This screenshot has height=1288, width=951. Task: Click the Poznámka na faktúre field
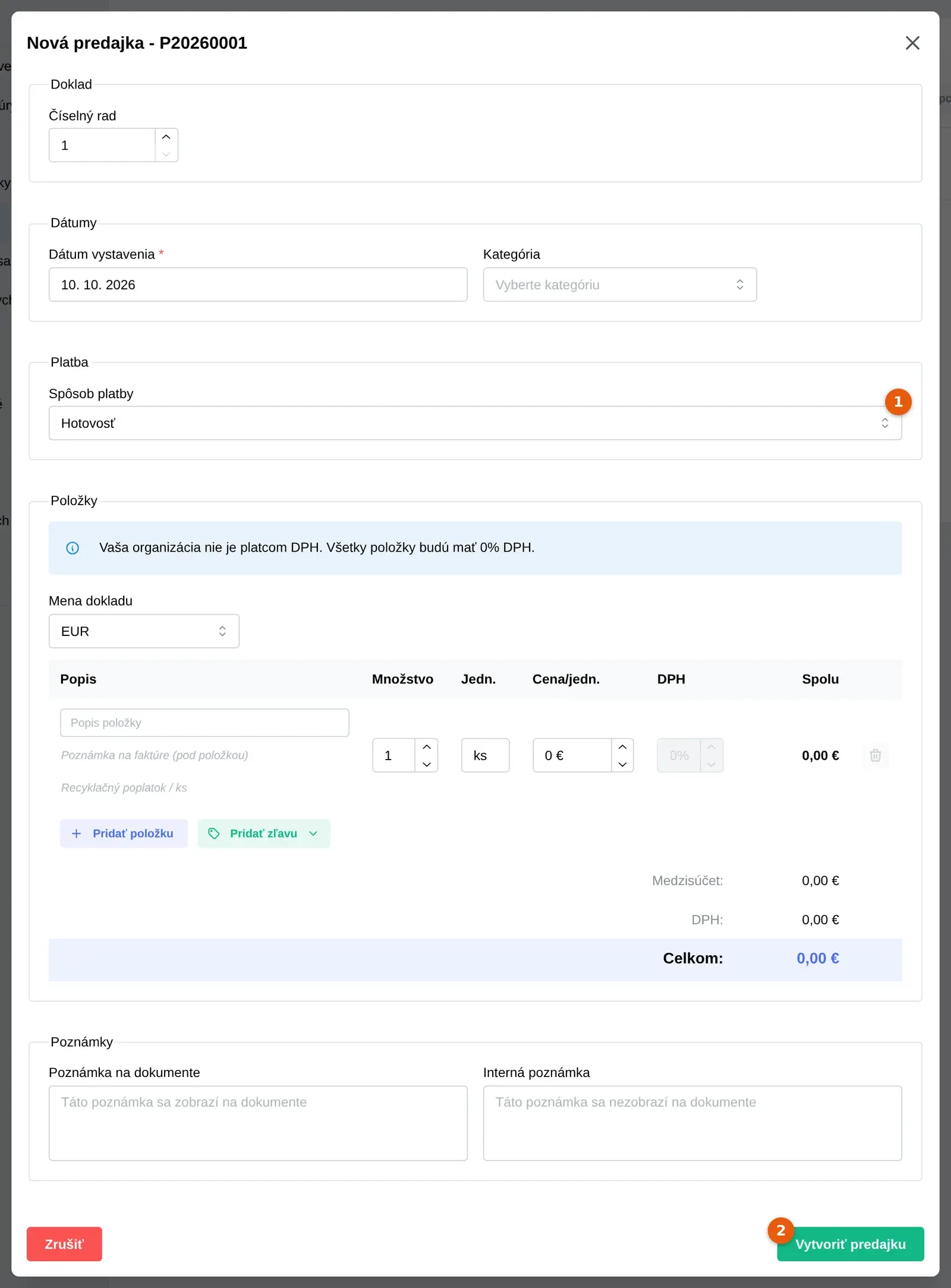pos(204,755)
